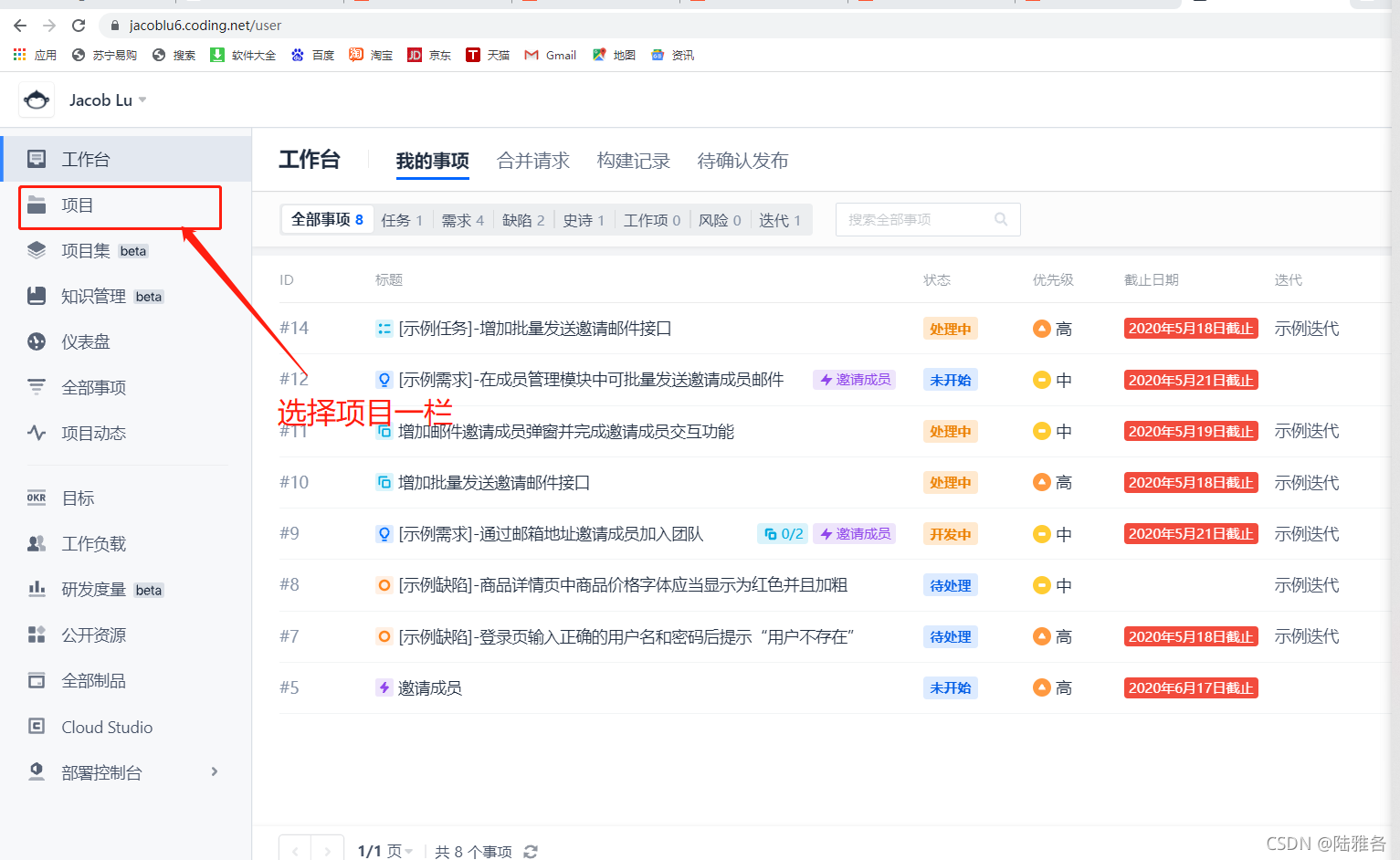This screenshot has width=1400, height=860.
Task: Click 未开始 status of item #12
Action: pos(951,380)
